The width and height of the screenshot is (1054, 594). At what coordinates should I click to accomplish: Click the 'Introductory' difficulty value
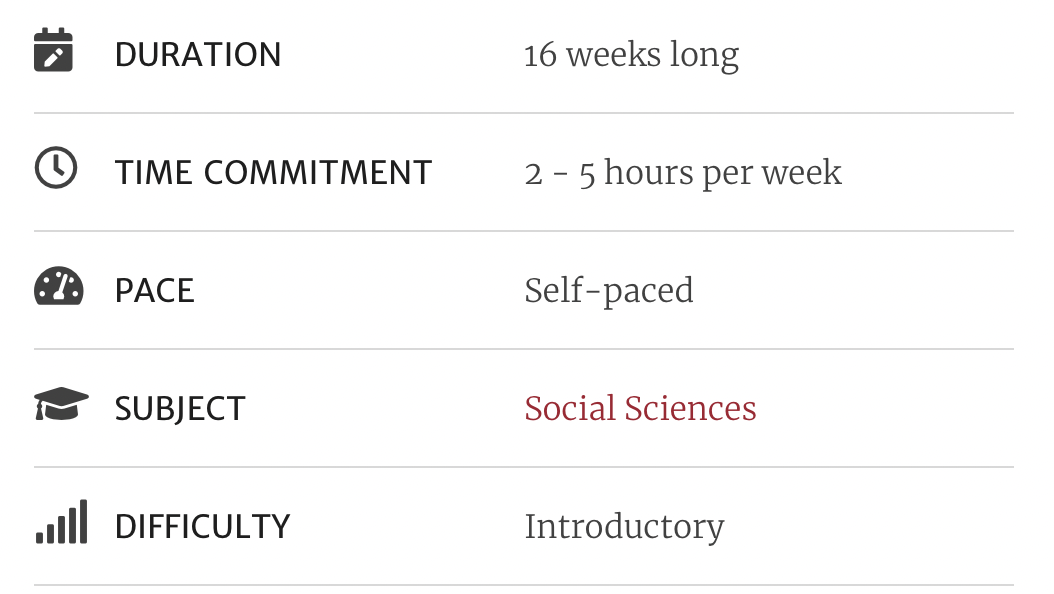click(624, 527)
